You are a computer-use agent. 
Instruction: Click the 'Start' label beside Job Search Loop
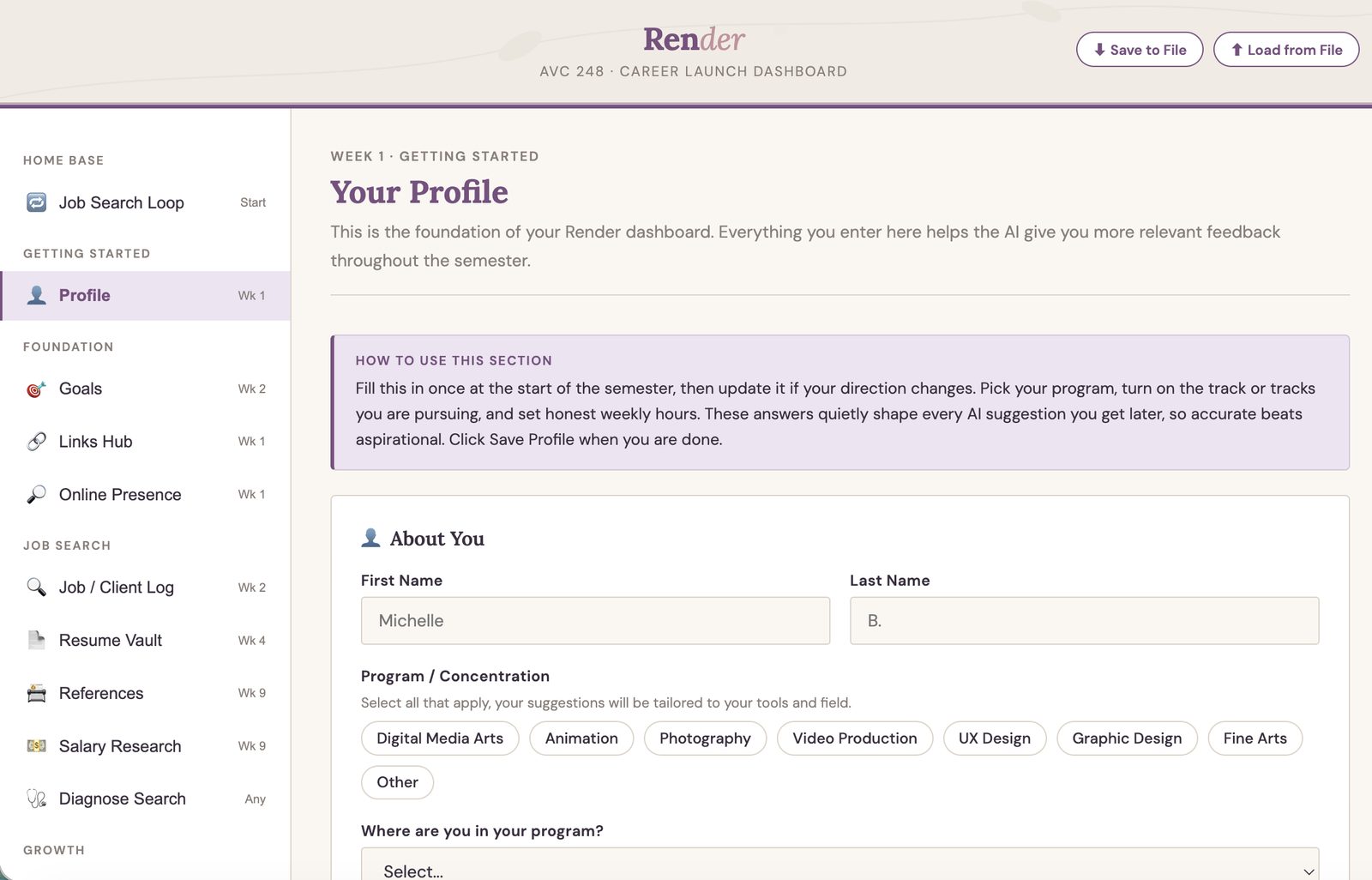253,202
